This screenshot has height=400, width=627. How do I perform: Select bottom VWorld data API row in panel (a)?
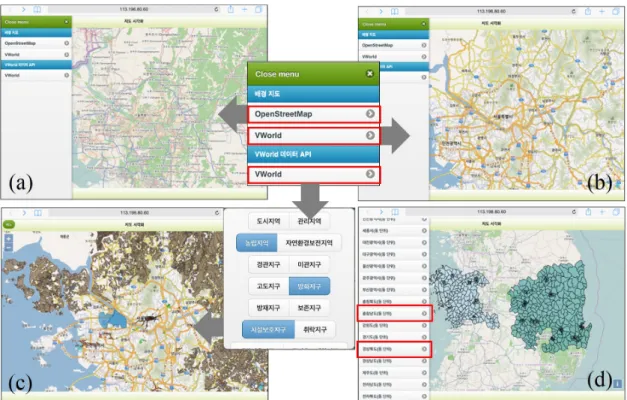[x=36, y=75]
